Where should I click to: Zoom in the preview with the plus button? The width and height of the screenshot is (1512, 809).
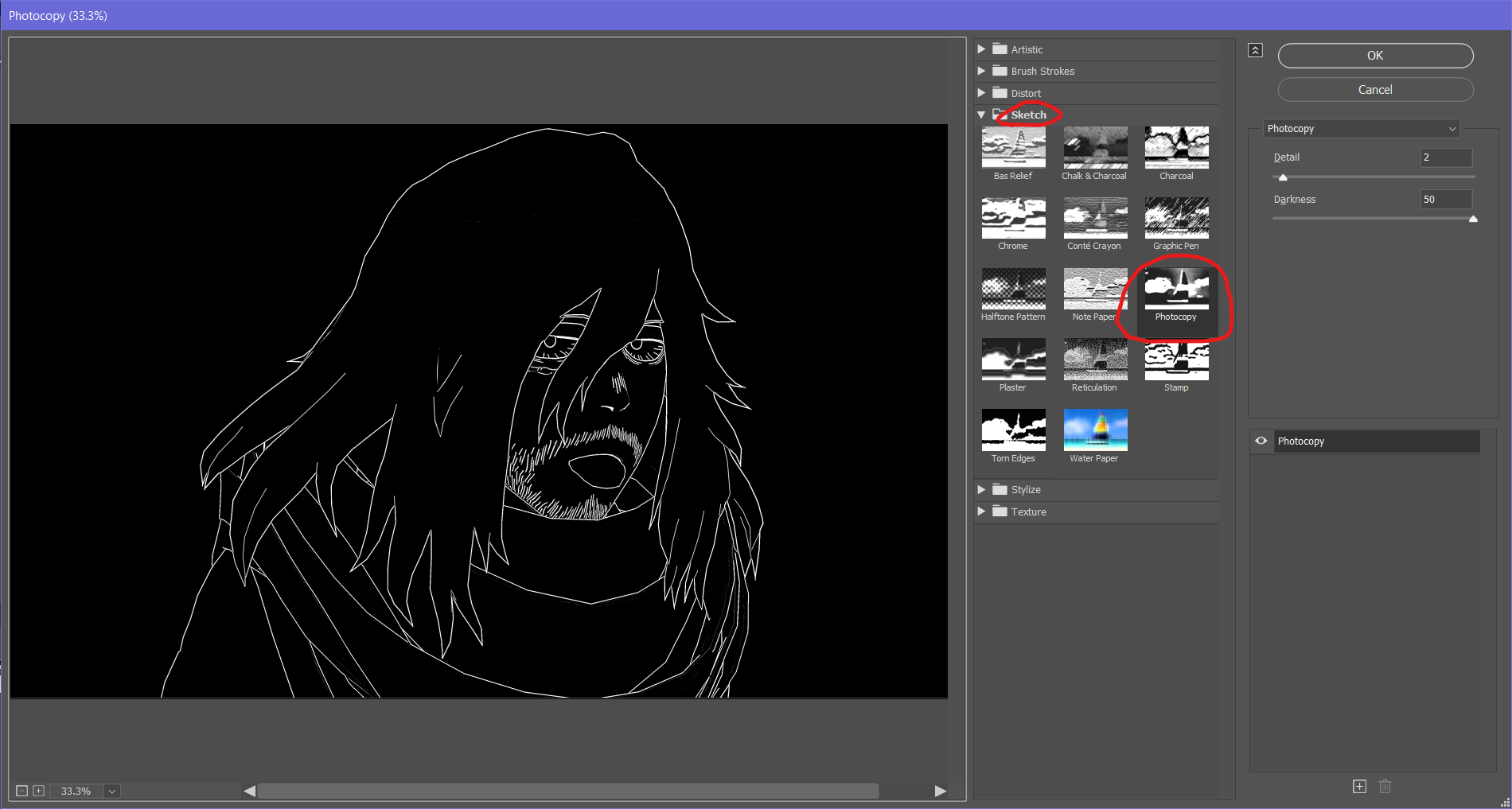click(x=38, y=791)
